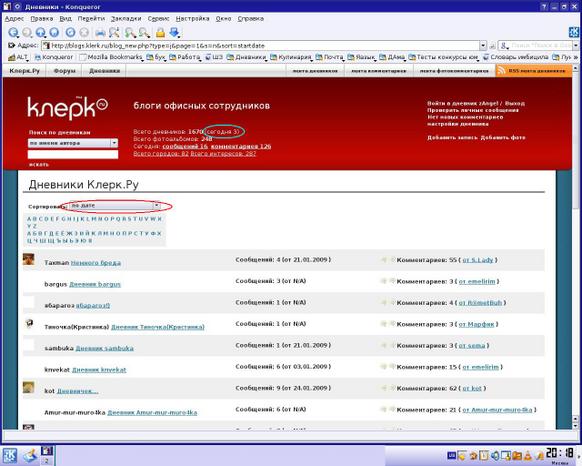This screenshot has width=582, height=466.
Task: Open the 'по дате' sort dropdown
Action: coord(157,205)
